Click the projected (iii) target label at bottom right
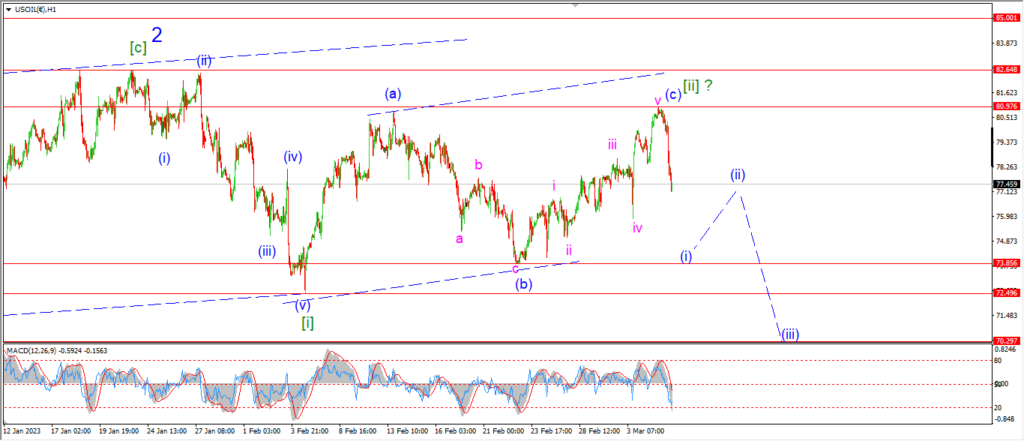Viewport: 1024px width, 441px height. 790,335
